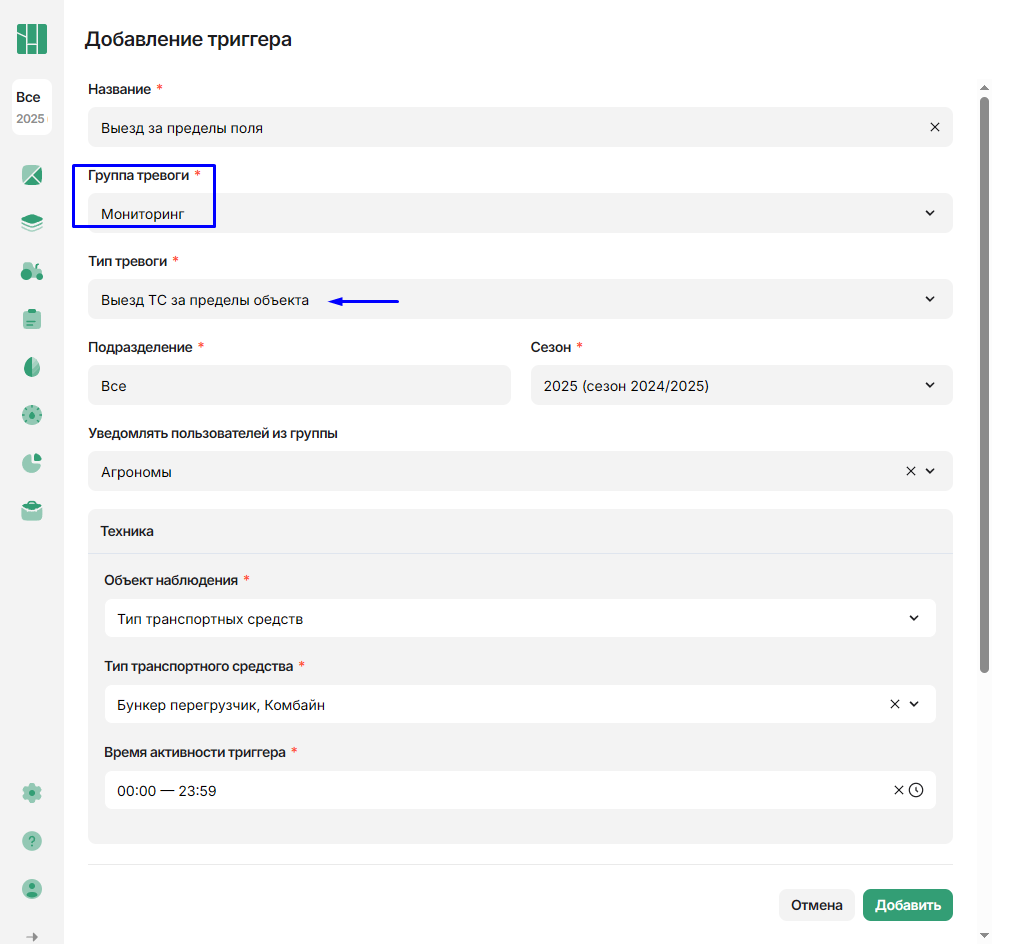Clear selected vehicle types Бункер перегрузчик, Комбайн
This screenshot has width=1009, height=944.
[x=894, y=704]
